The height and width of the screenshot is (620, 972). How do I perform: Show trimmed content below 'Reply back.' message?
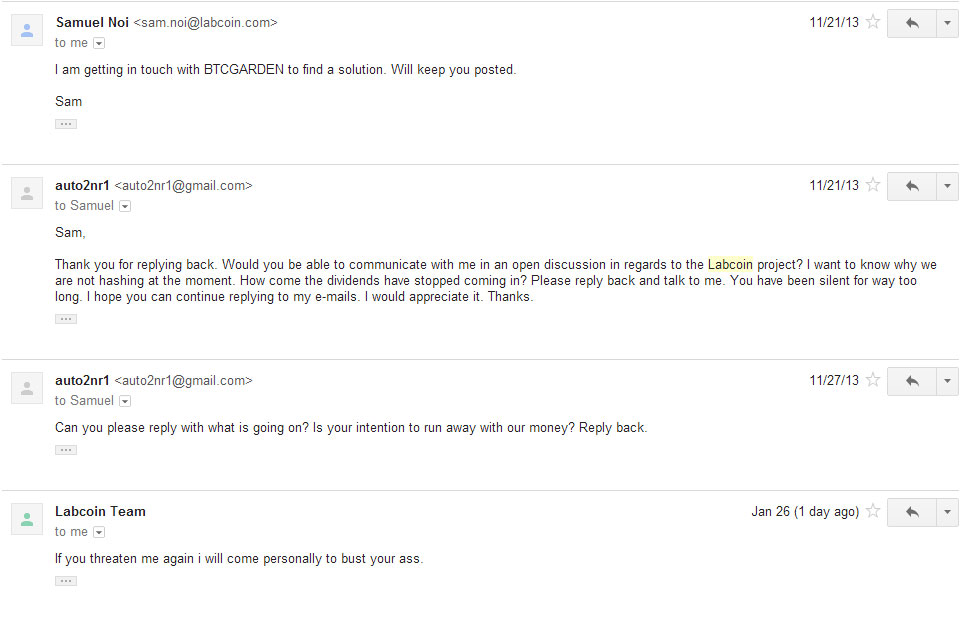click(66, 450)
